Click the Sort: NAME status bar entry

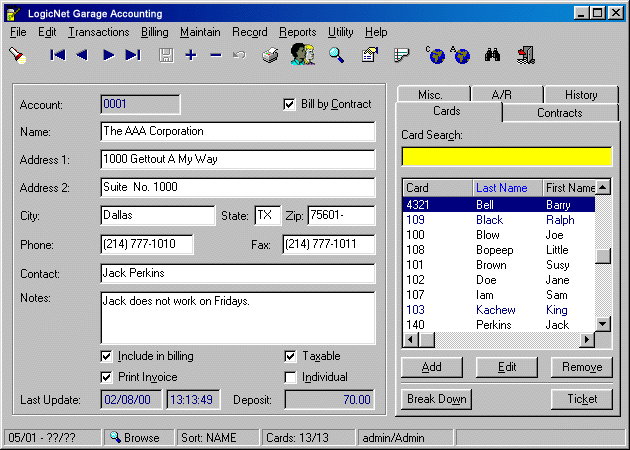(218, 437)
